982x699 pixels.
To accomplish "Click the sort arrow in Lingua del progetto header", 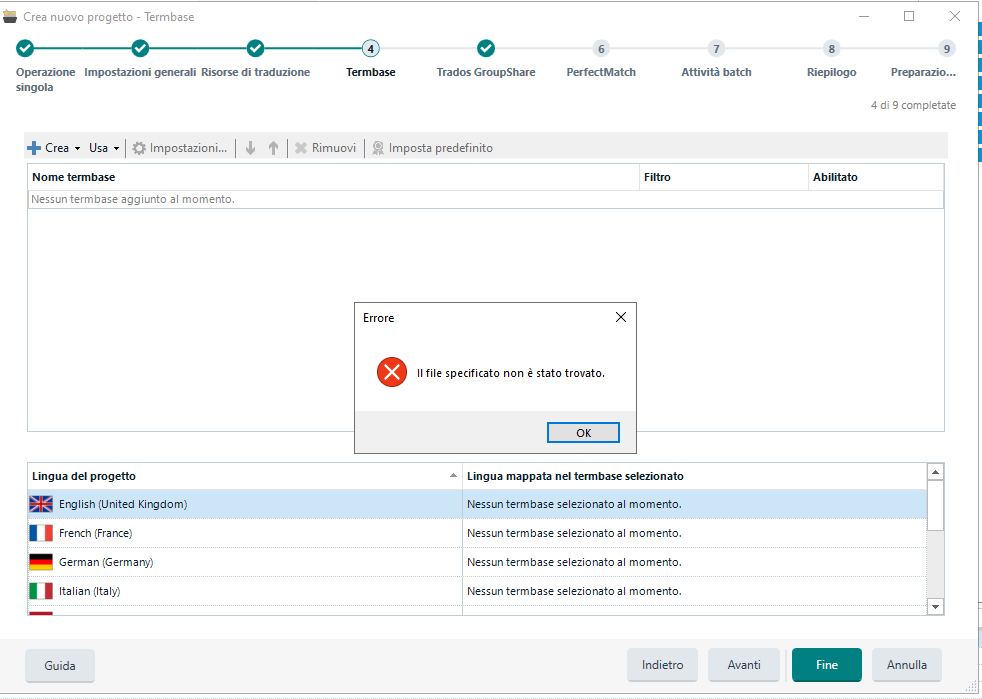I will coord(453,475).
